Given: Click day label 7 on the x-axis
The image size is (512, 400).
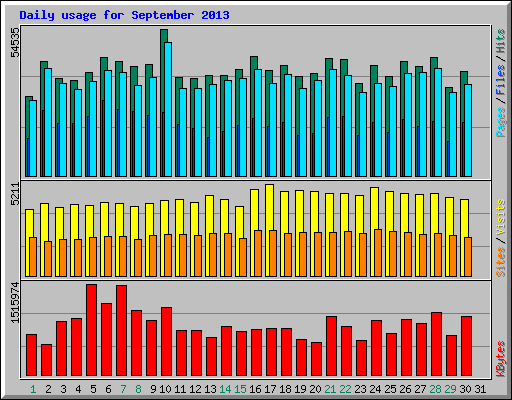Looking at the screenshot, I should click(x=123, y=389).
